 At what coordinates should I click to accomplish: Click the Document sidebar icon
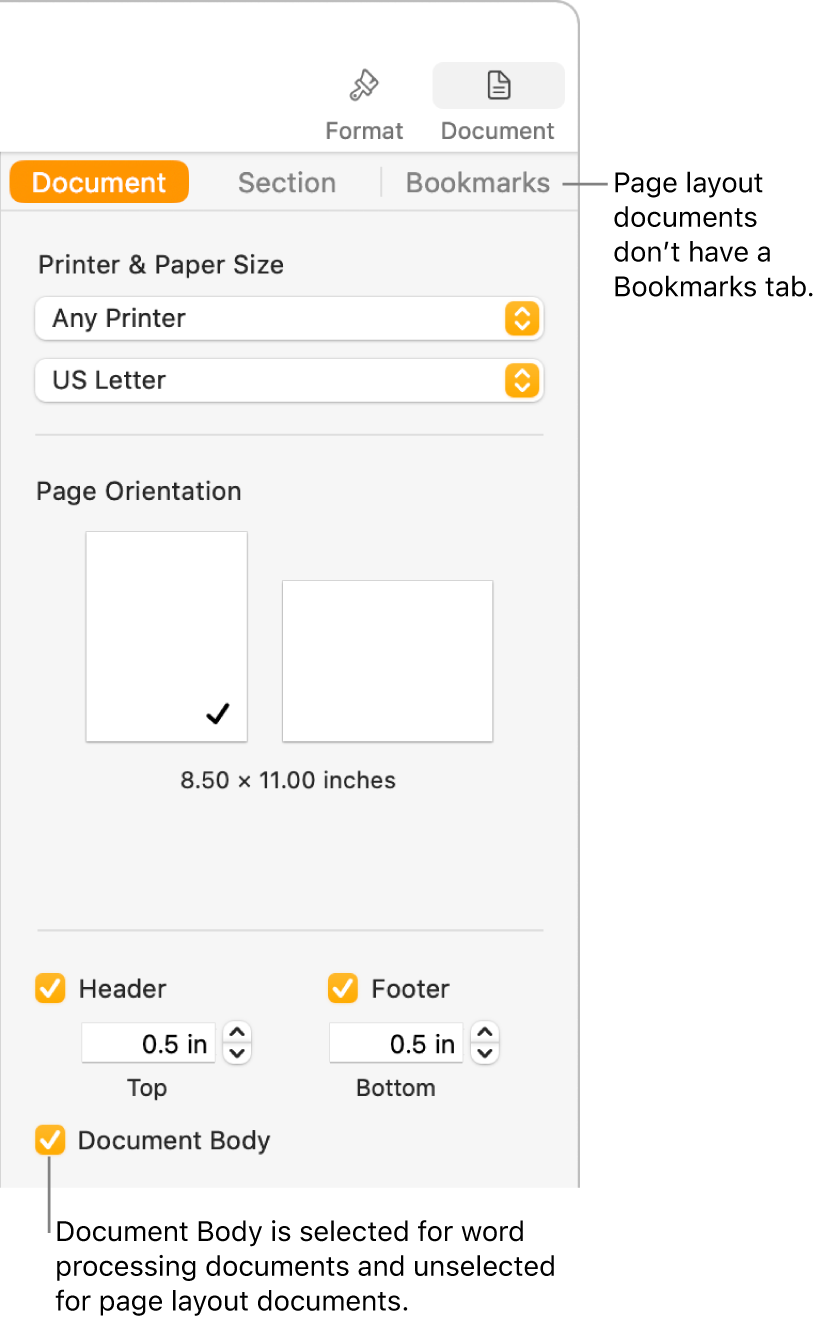[498, 87]
